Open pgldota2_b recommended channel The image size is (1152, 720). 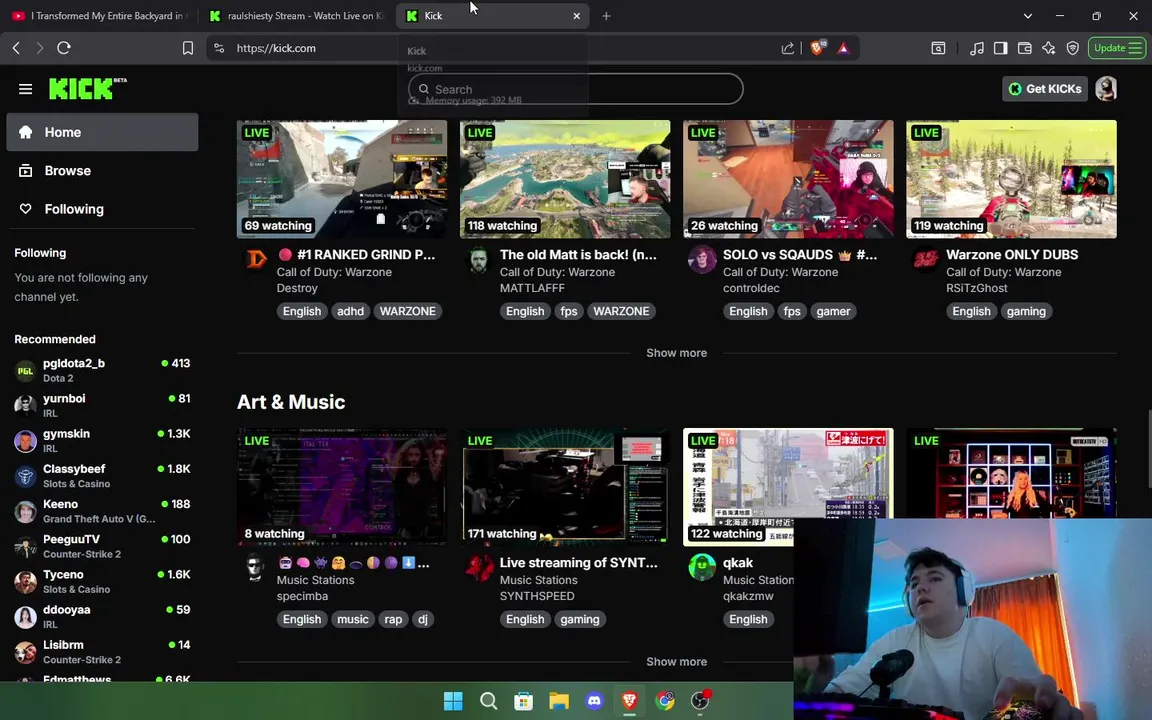pos(102,370)
